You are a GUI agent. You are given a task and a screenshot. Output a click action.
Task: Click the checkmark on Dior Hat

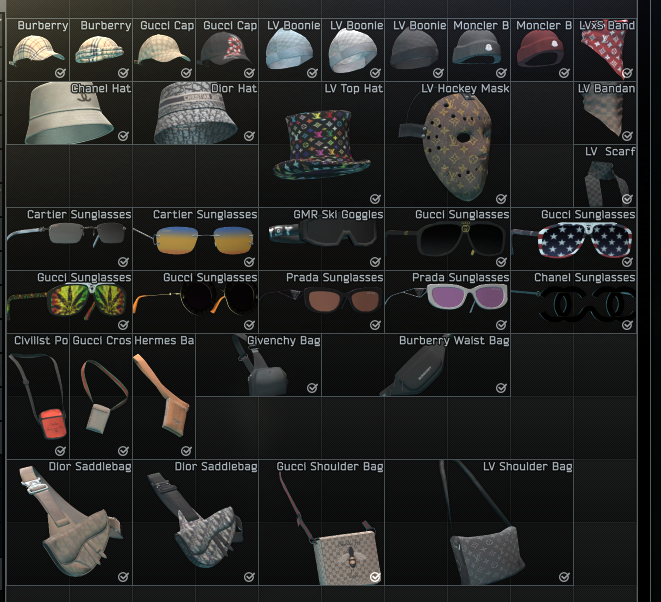pos(249,136)
